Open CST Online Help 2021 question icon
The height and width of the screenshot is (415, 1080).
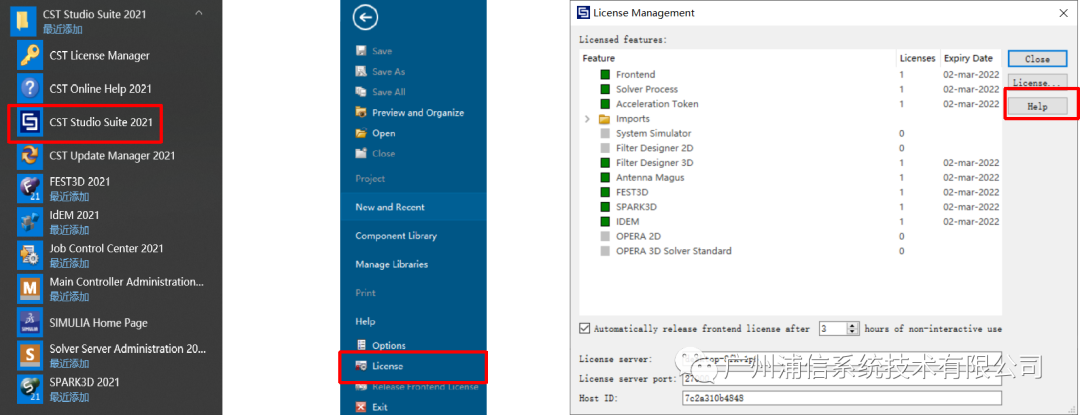pos(30,89)
